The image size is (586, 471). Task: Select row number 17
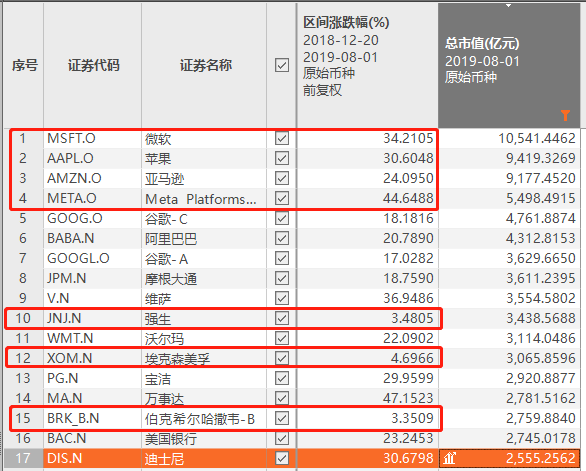(x=22, y=458)
